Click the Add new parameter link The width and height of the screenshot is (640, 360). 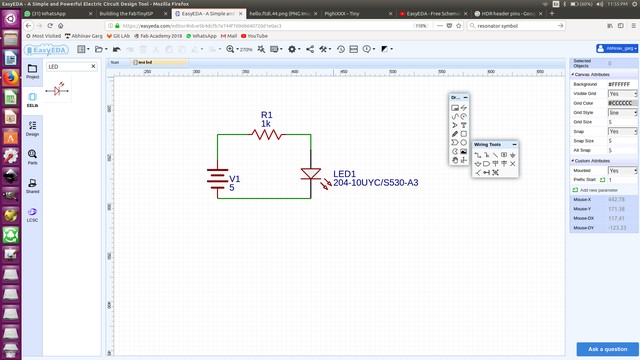pos(599,190)
